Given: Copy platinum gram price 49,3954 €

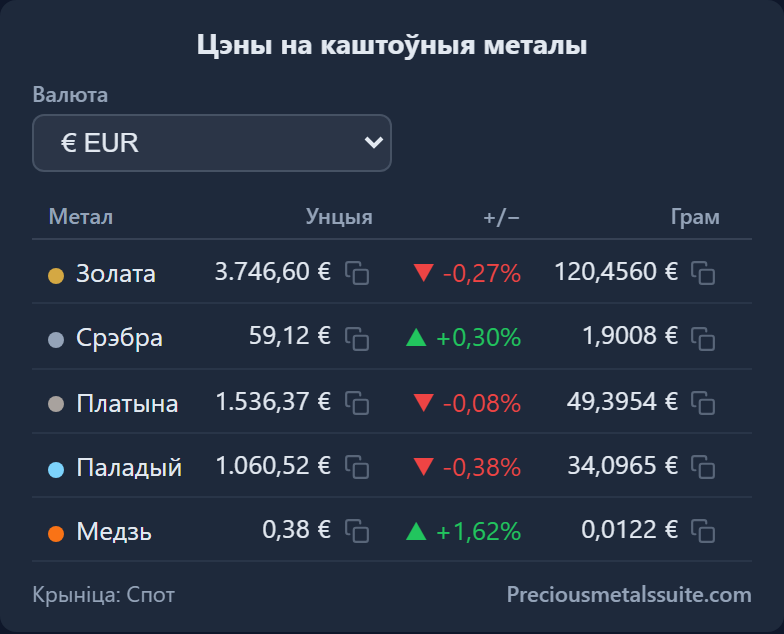Looking at the screenshot, I should [x=703, y=403].
